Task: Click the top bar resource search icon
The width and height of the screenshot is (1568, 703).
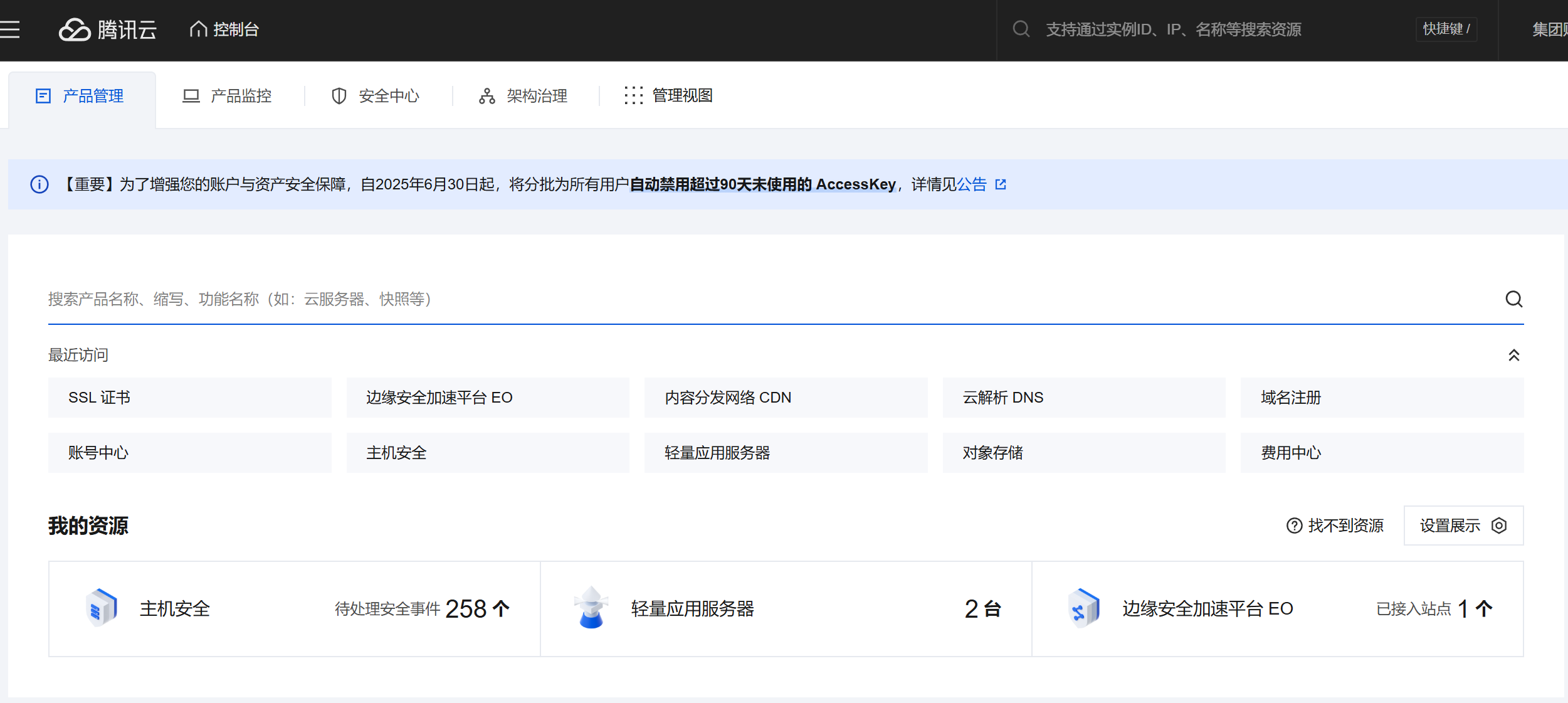Action: click(x=1021, y=29)
